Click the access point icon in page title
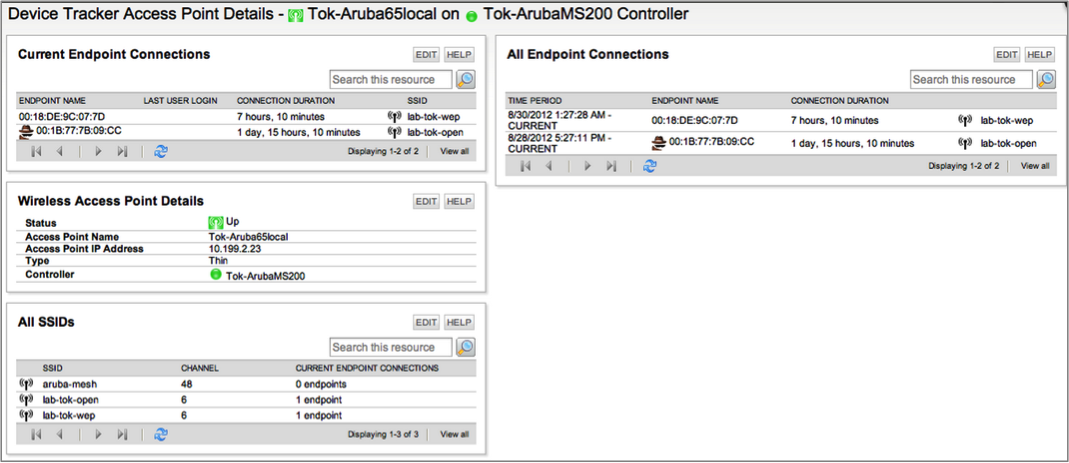This screenshot has height=463, width=1069. (295, 15)
